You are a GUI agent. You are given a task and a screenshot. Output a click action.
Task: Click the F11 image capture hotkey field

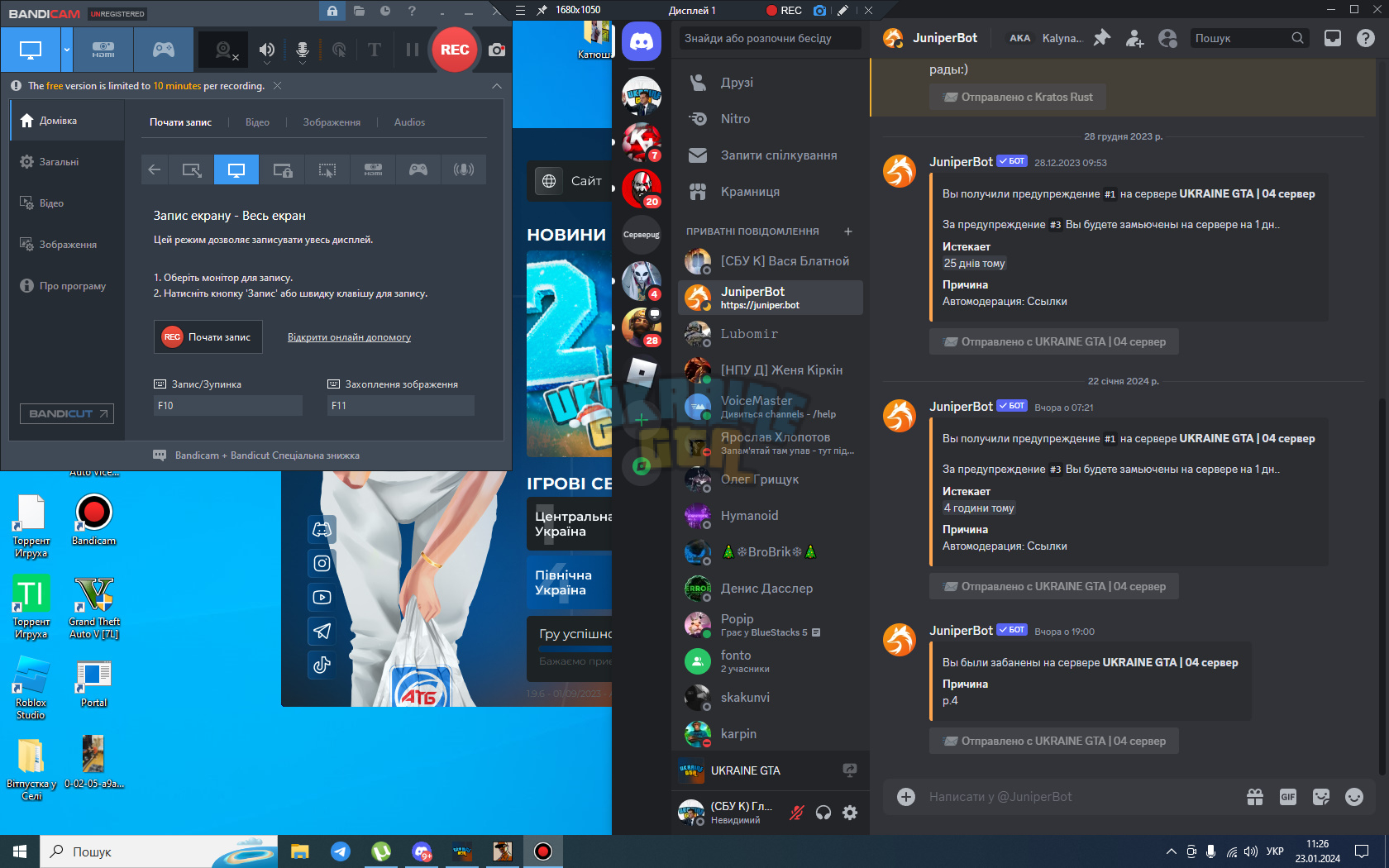[x=401, y=406]
